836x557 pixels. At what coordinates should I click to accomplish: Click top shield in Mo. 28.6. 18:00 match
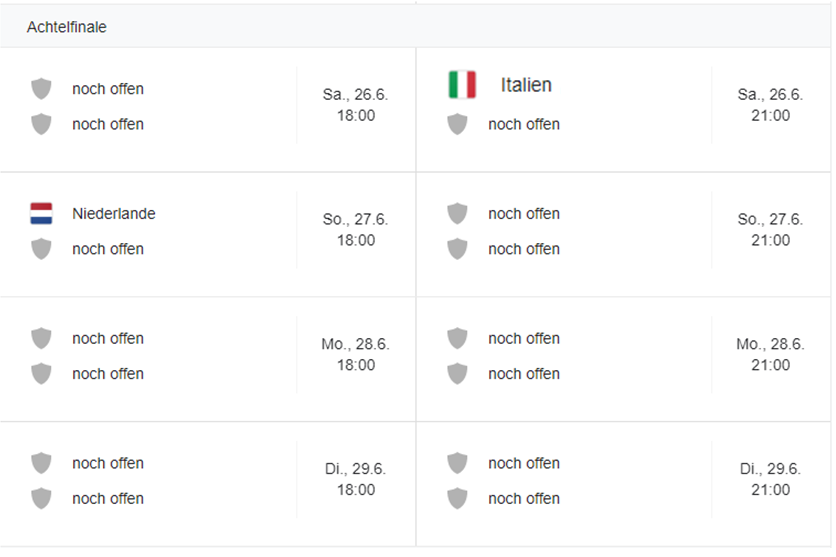click(x=41, y=338)
